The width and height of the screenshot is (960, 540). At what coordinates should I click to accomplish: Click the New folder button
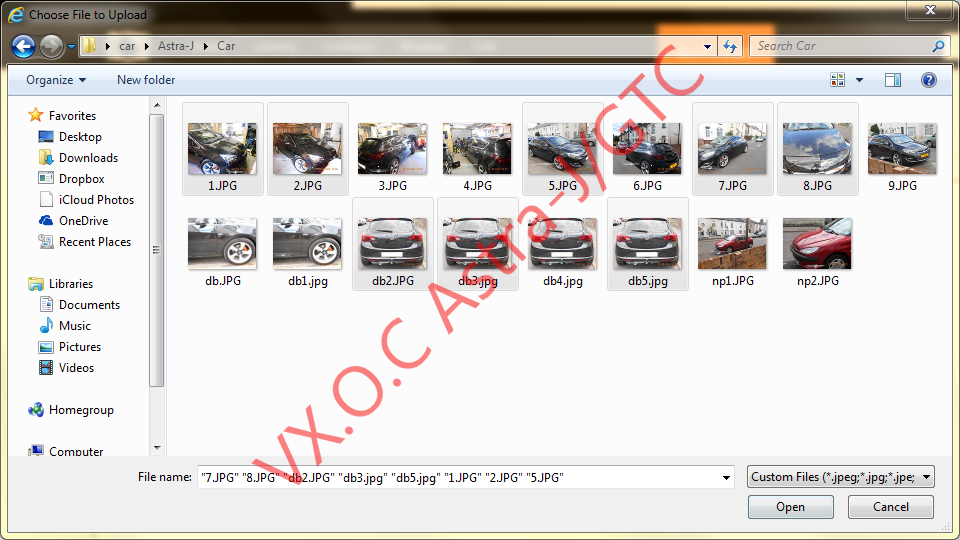point(146,80)
